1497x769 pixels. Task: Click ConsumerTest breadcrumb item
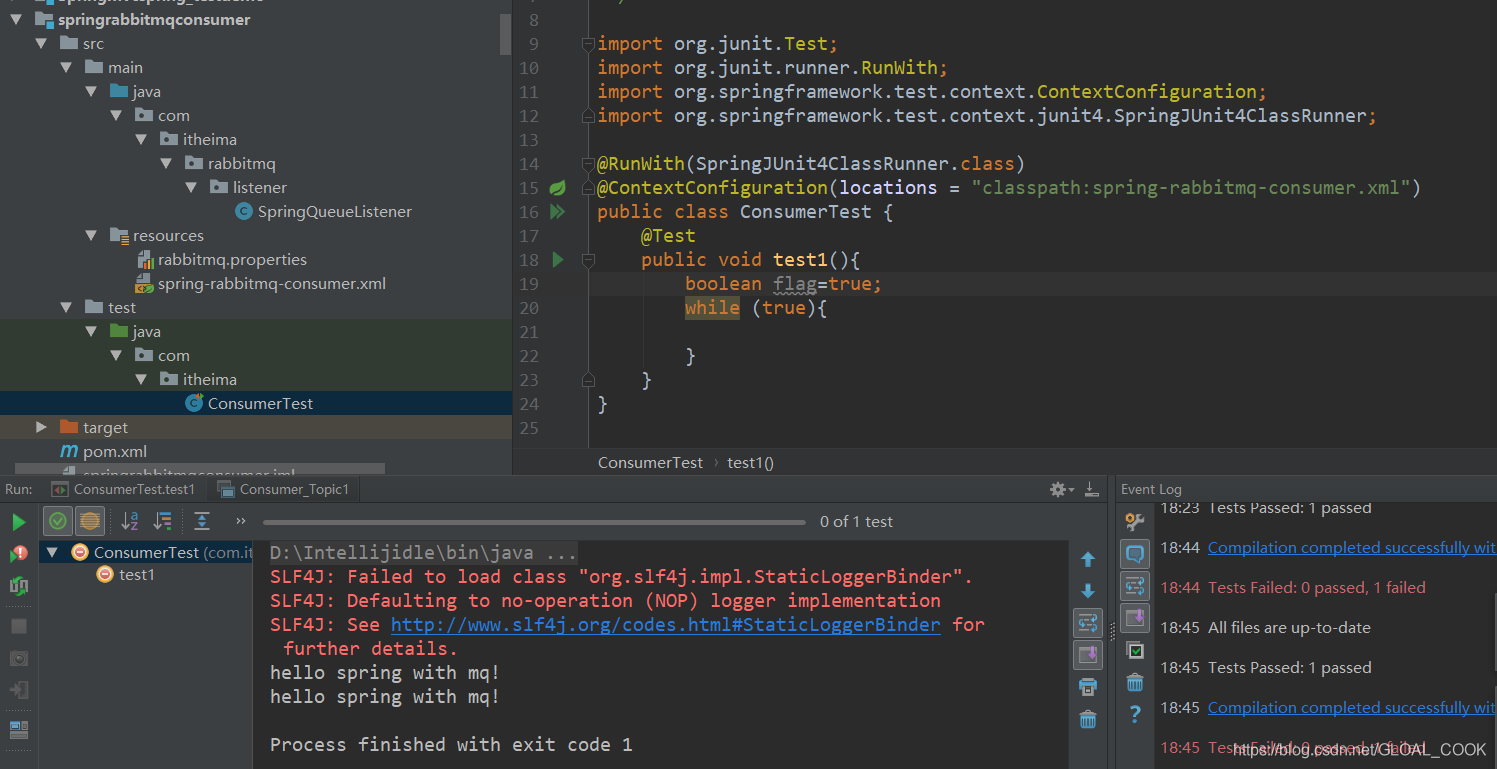[x=650, y=462]
